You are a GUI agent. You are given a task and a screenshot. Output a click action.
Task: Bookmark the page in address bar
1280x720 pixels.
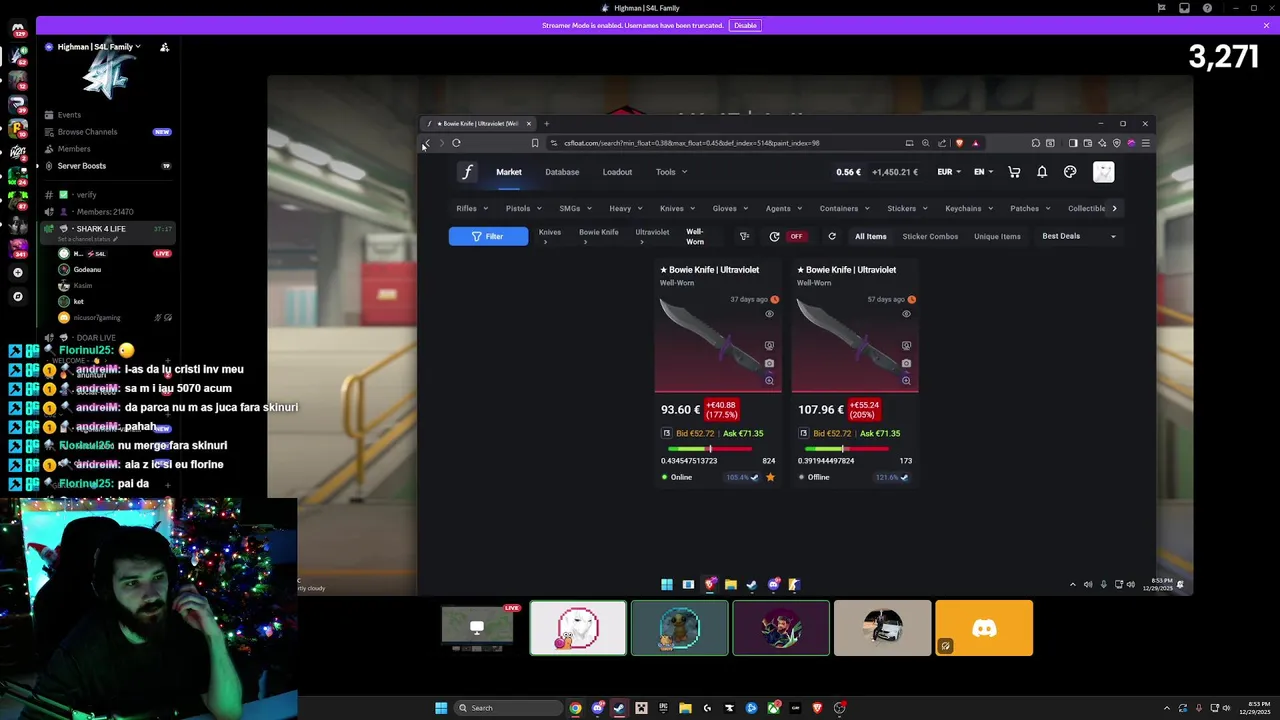(x=535, y=143)
